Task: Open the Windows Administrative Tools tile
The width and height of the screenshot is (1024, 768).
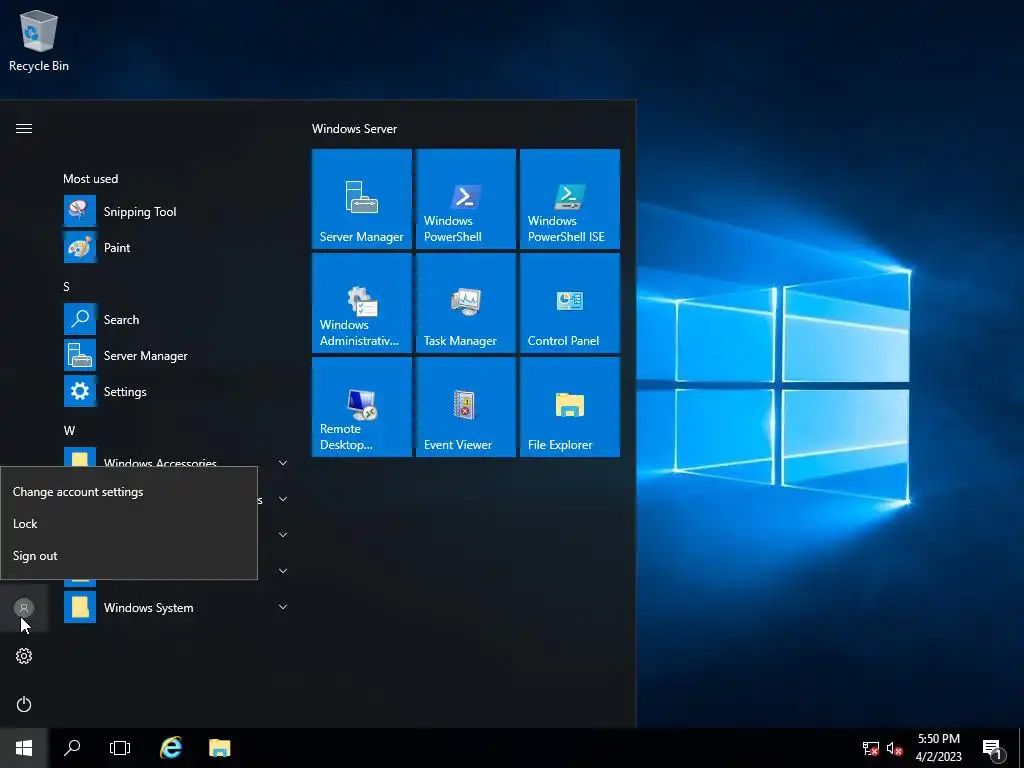Action: [362, 303]
